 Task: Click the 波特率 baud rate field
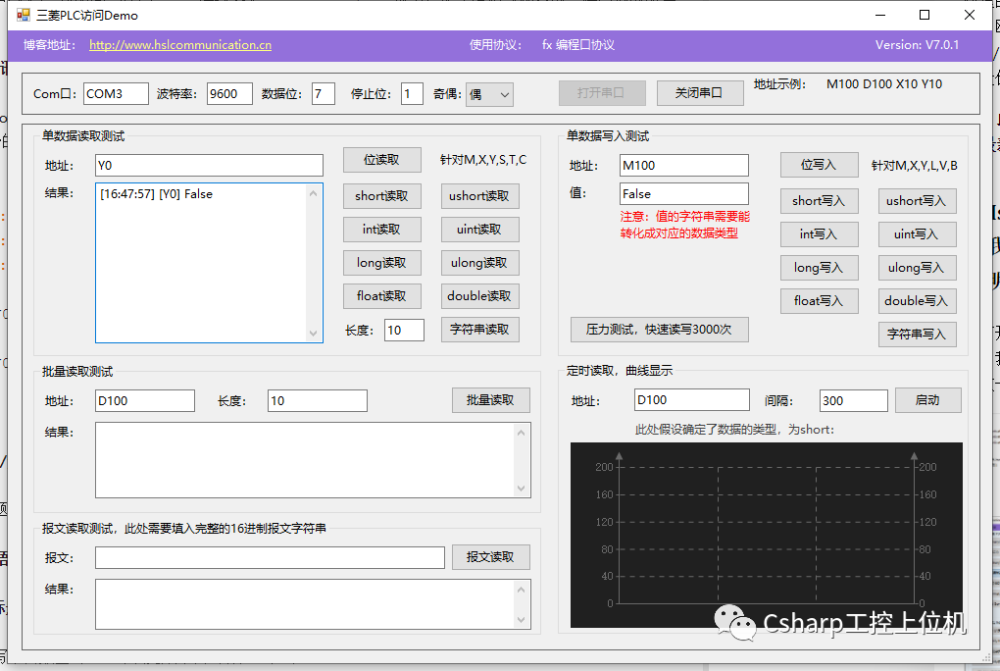pyautogui.click(x=229, y=94)
